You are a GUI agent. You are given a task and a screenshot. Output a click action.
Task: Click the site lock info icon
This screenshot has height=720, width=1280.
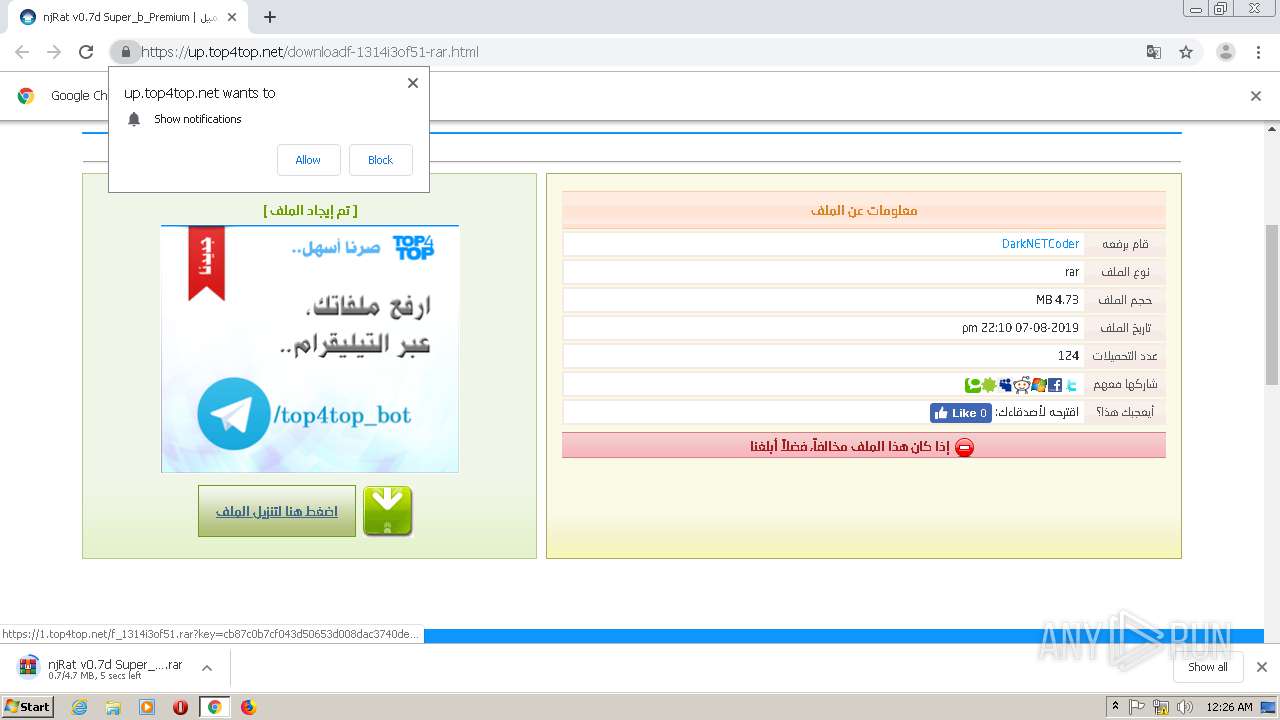(x=125, y=52)
